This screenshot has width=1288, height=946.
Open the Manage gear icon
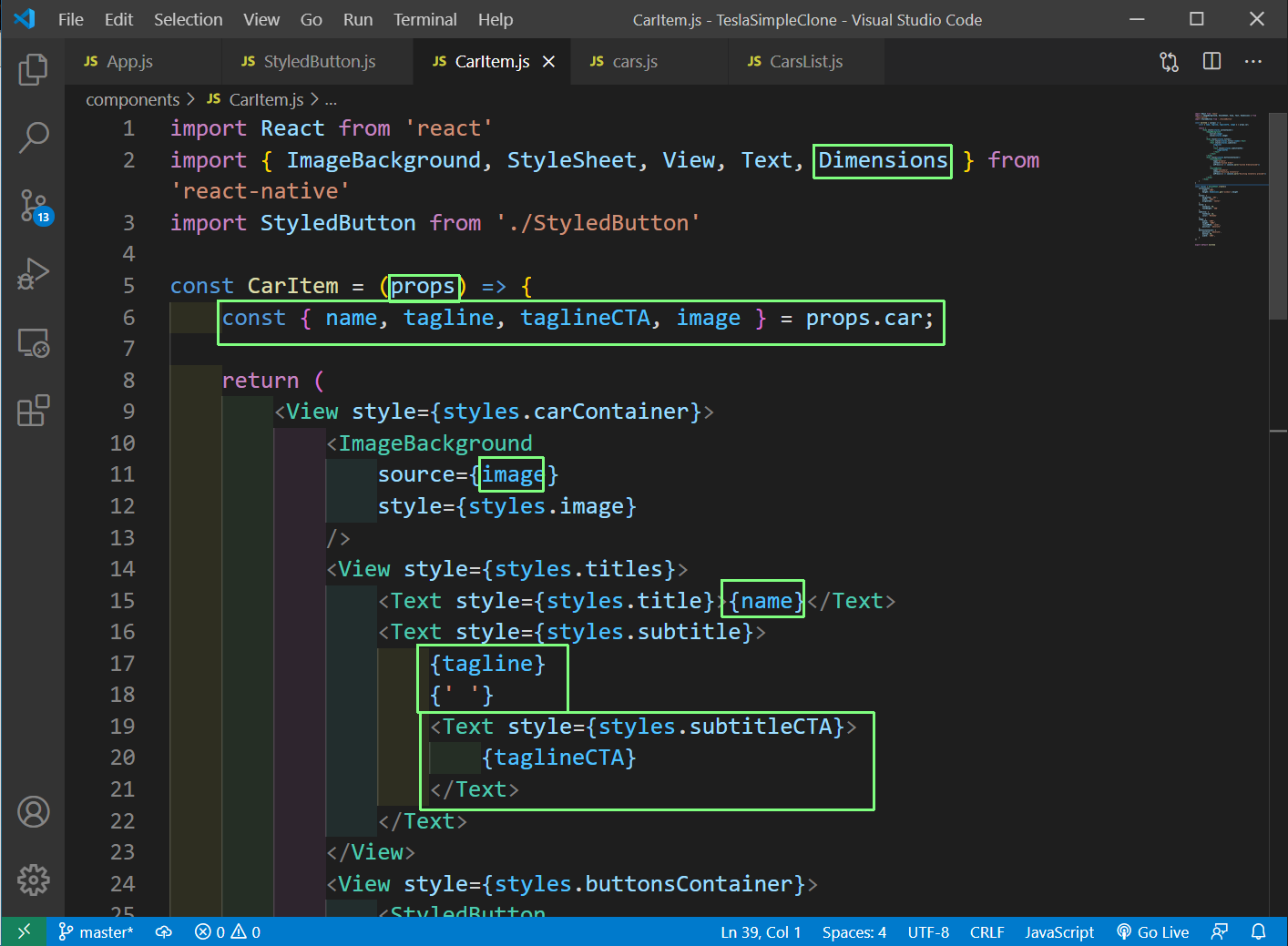pyautogui.click(x=33, y=880)
